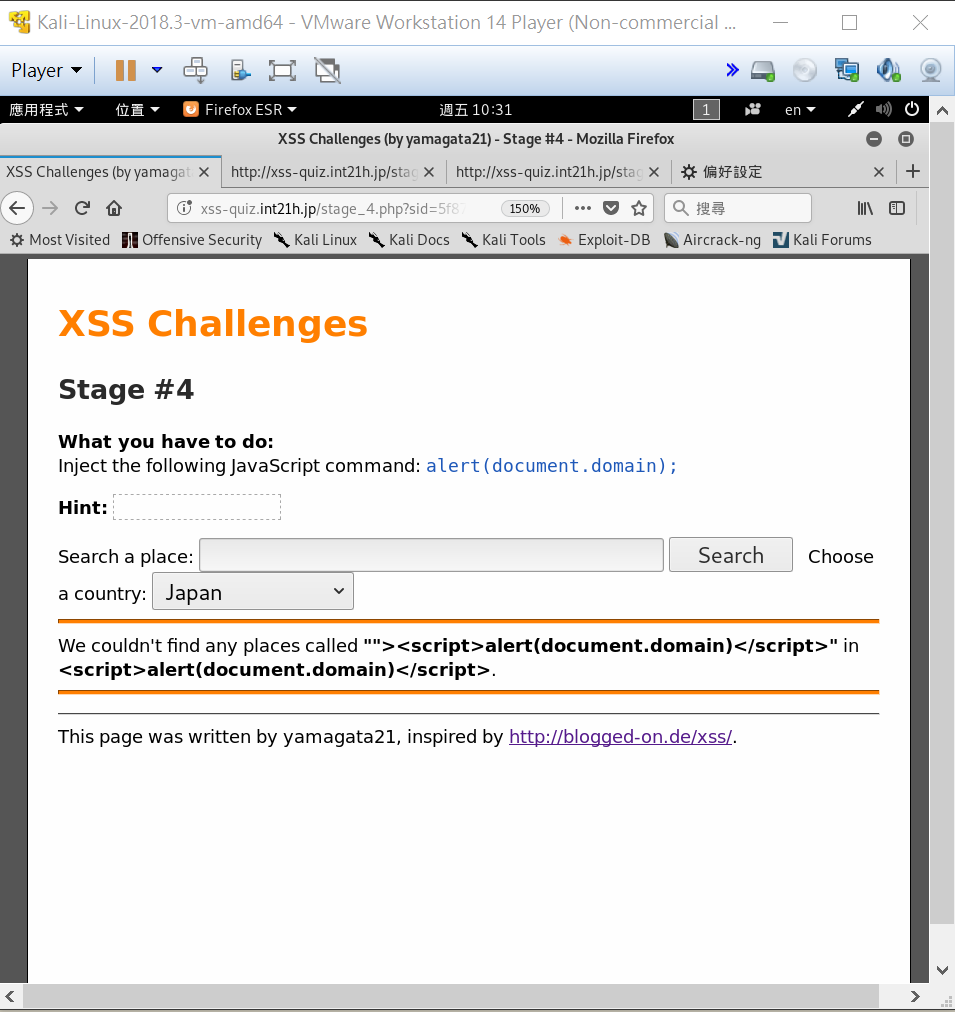Close the XSS Challenges tab

(x=204, y=172)
